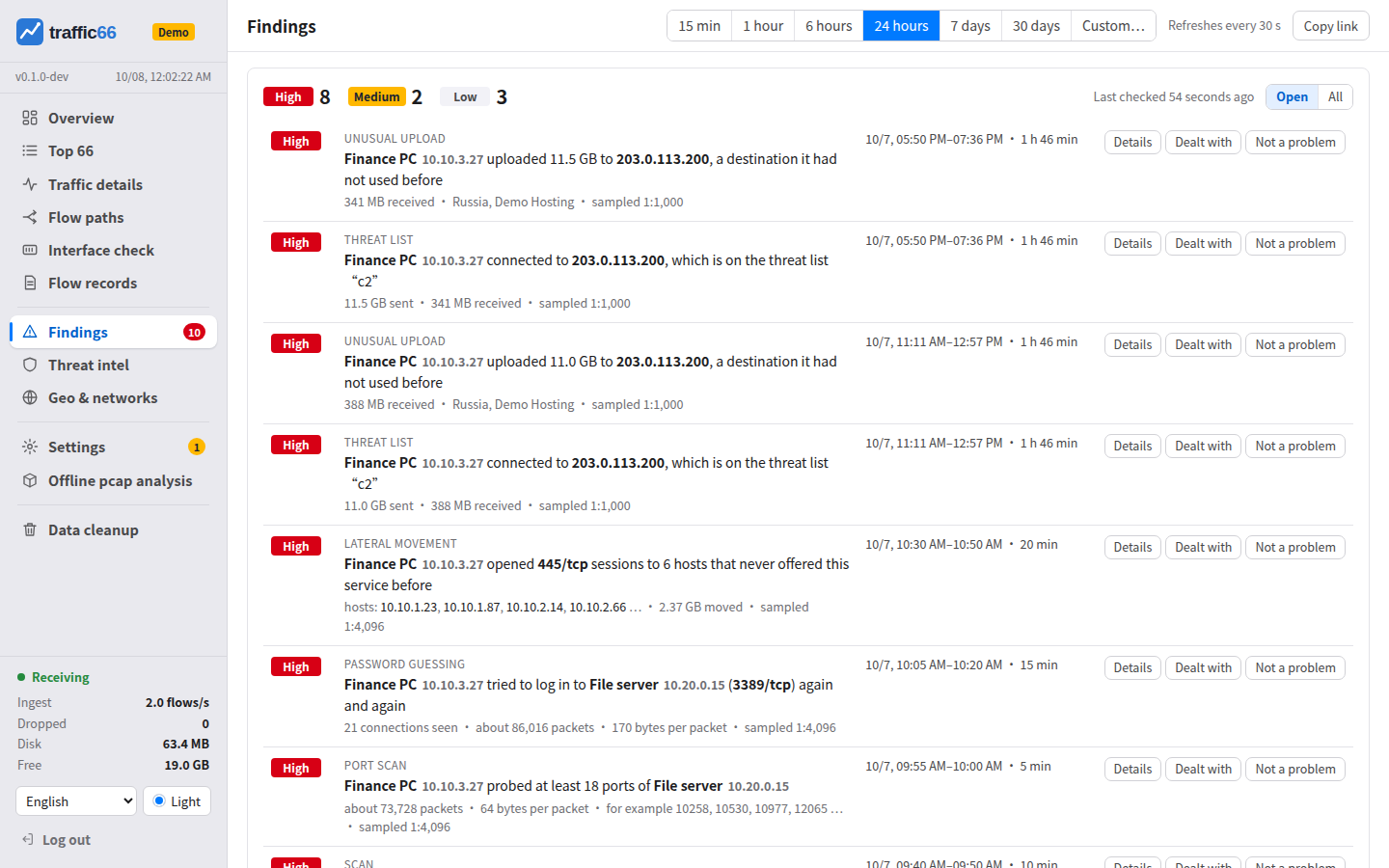This screenshot has height=868, width=1389.
Task: Click the Data cleanup trash icon
Action: pos(30,529)
